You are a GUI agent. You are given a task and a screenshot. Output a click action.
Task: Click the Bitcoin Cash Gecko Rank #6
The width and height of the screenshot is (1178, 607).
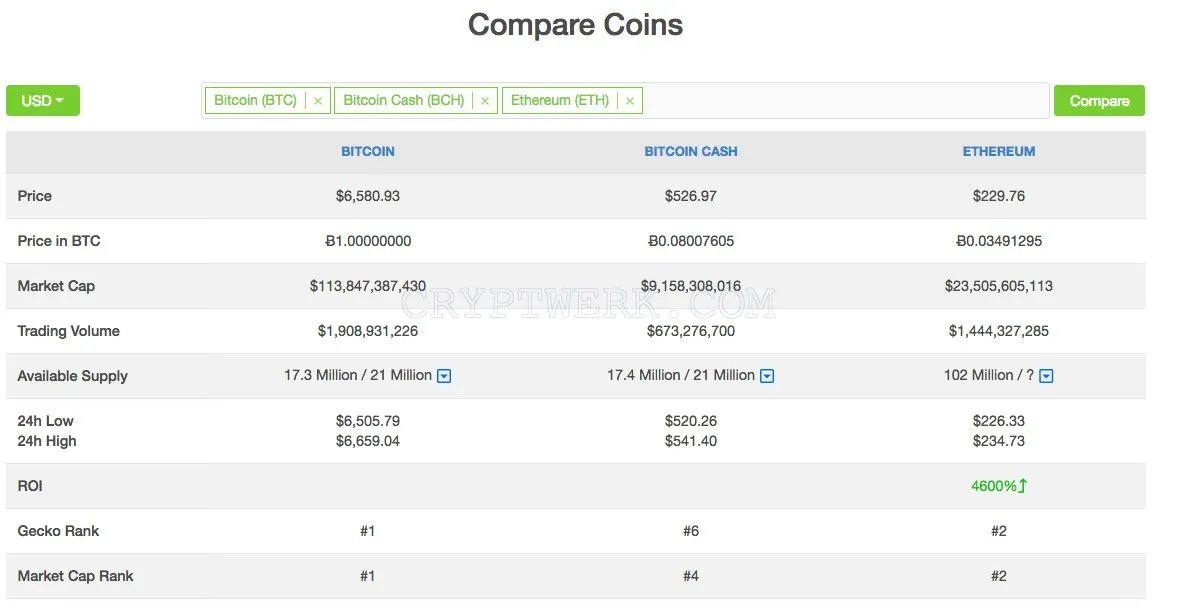[x=690, y=531]
